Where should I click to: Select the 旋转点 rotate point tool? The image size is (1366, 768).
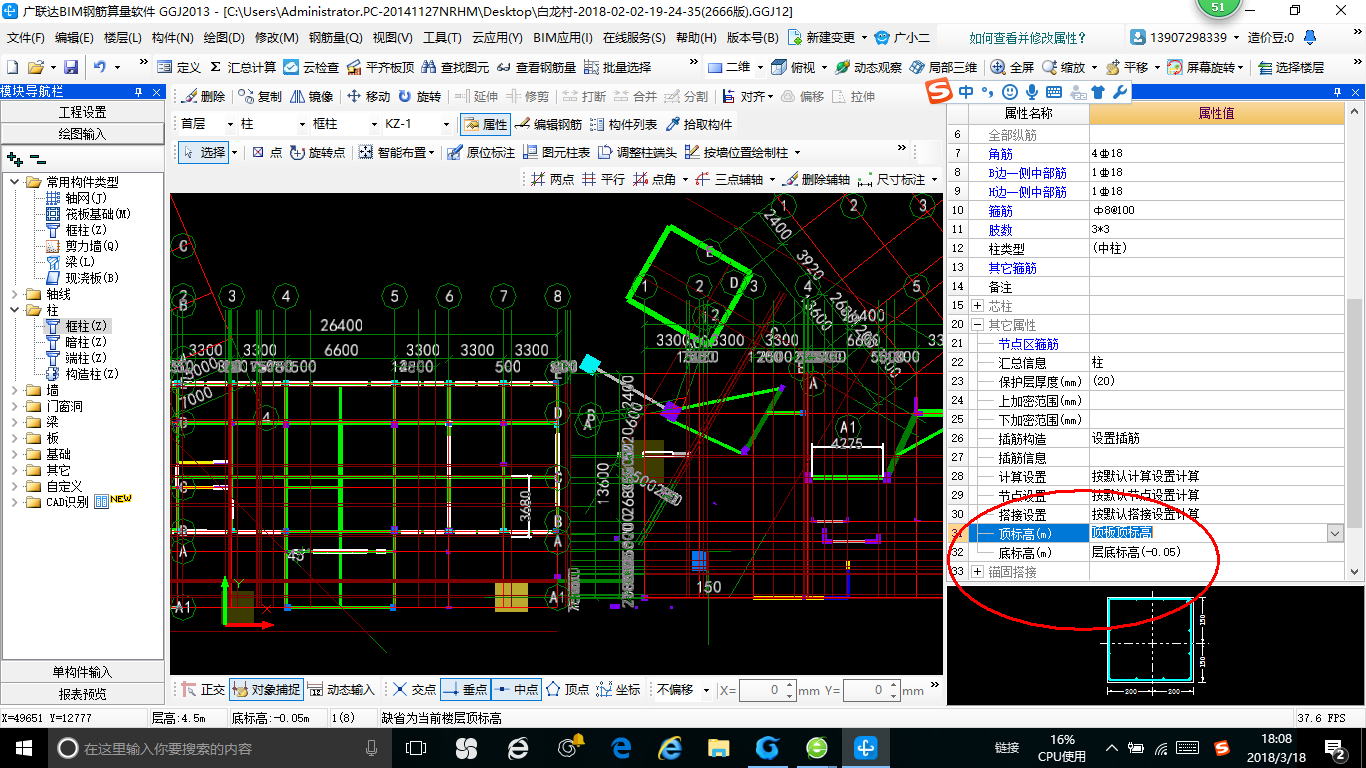coord(317,153)
